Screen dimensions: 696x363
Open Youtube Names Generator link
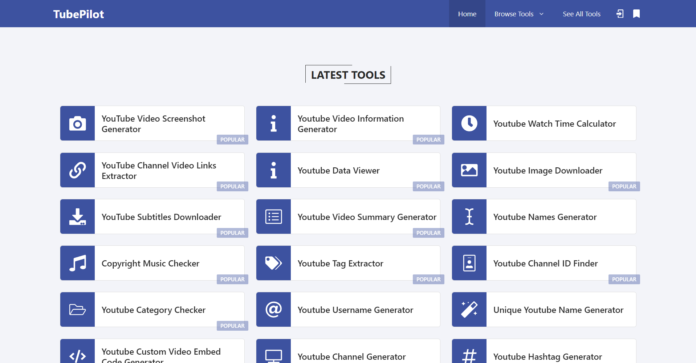pyautogui.click(x=545, y=217)
